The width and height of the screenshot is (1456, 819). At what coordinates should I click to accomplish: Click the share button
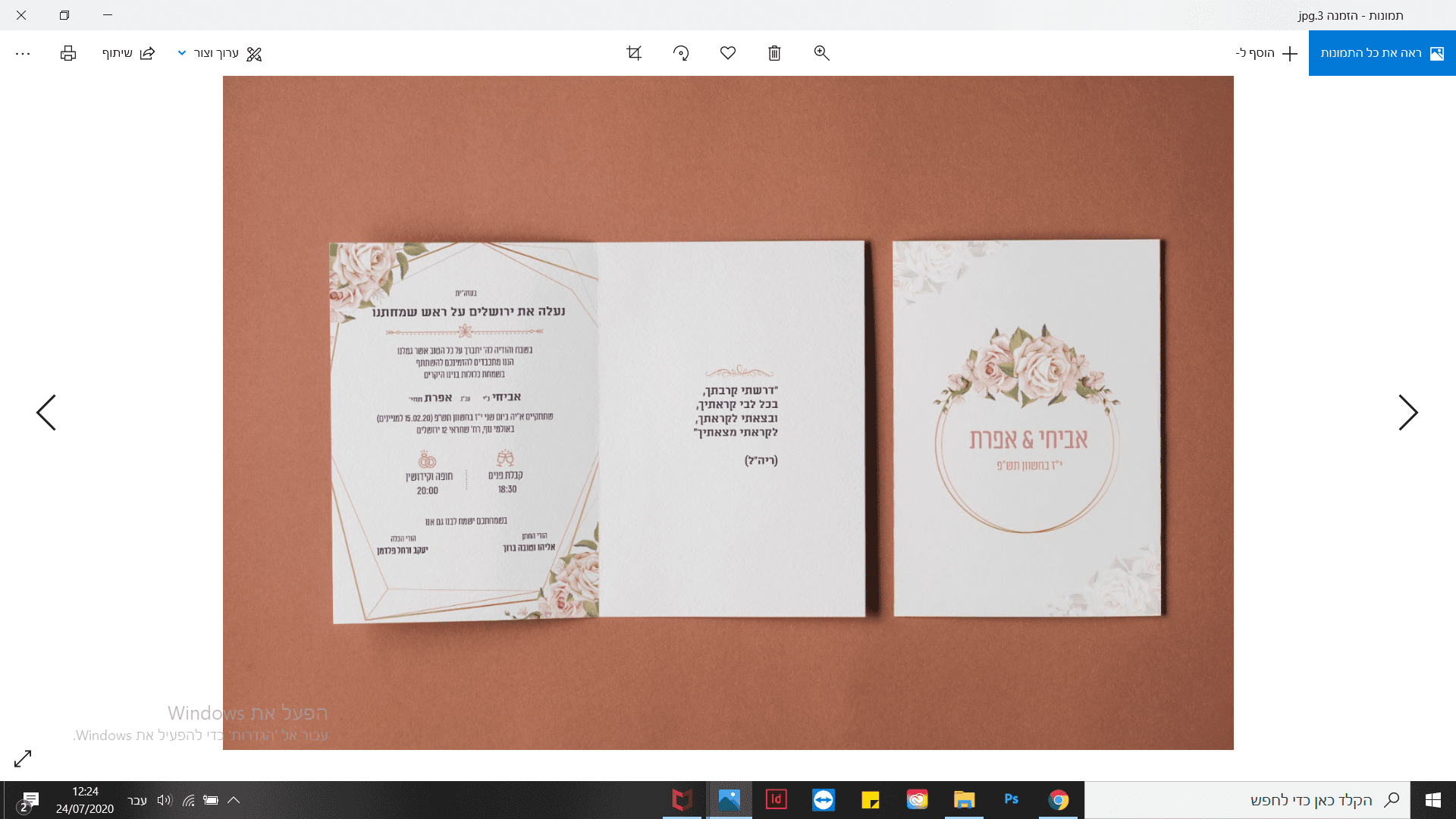(x=128, y=53)
